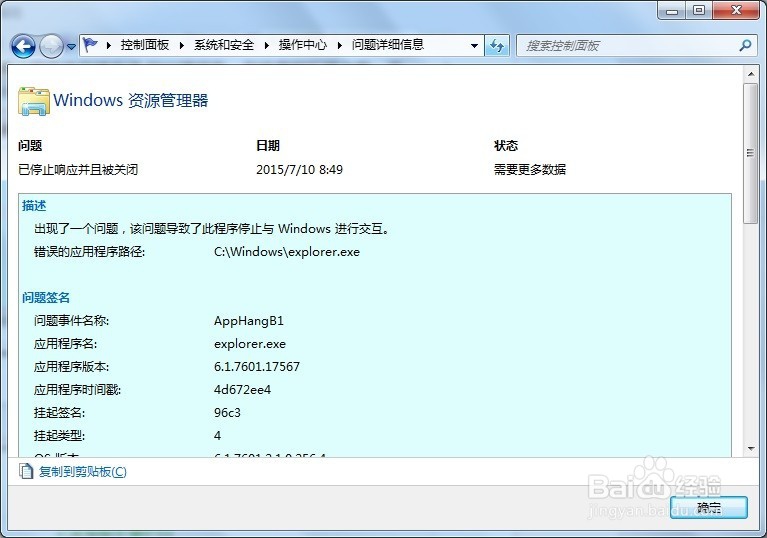Screen dimensions: 767x538
Task: Click the Action Center flag icon
Action: 90,45
